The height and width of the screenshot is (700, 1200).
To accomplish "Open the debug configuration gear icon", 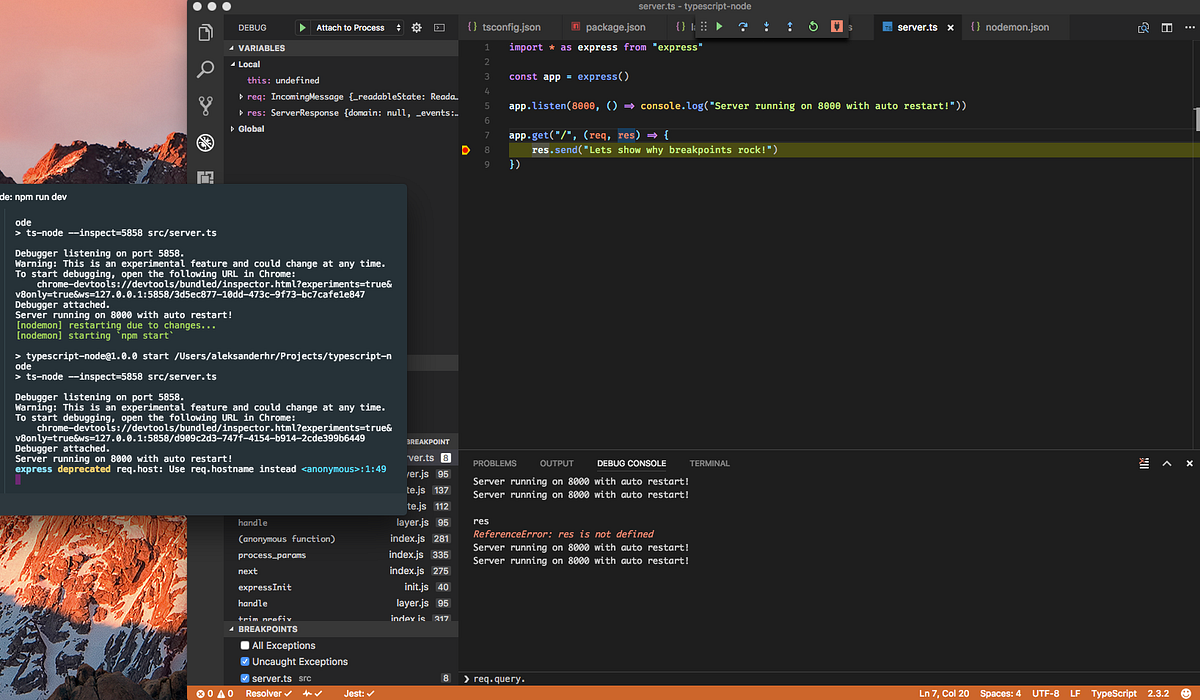I will point(418,27).
